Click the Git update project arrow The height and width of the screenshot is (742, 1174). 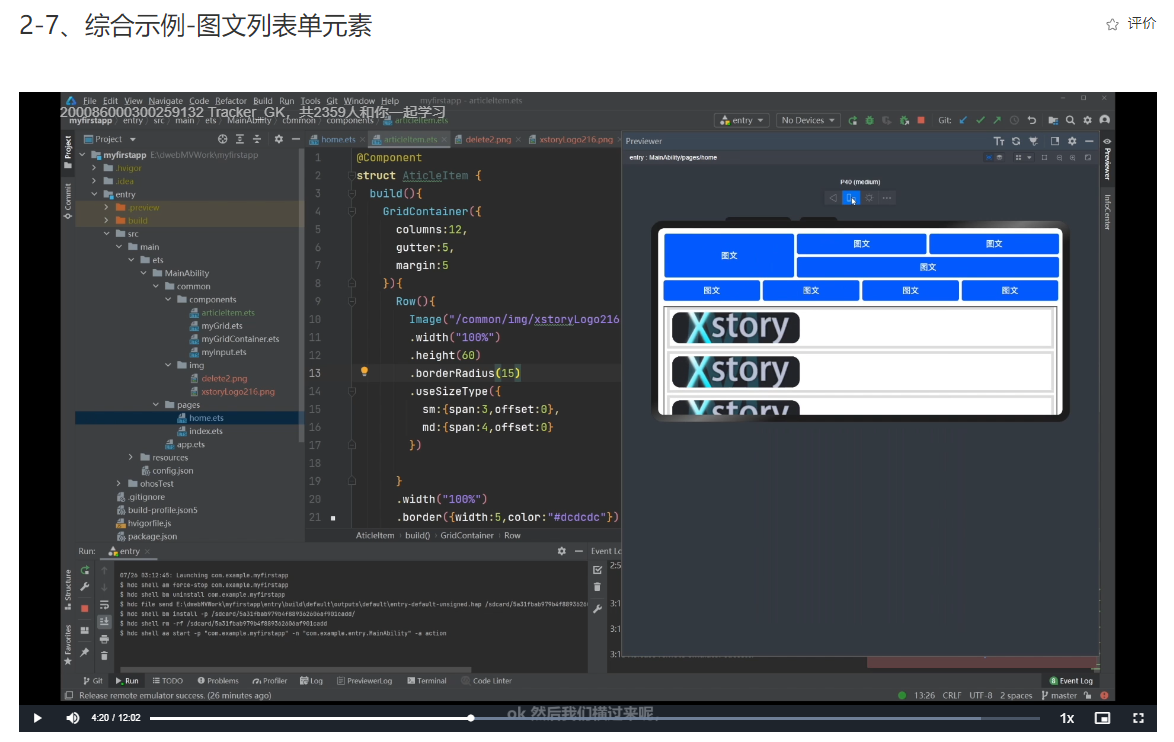click(964, 120)
